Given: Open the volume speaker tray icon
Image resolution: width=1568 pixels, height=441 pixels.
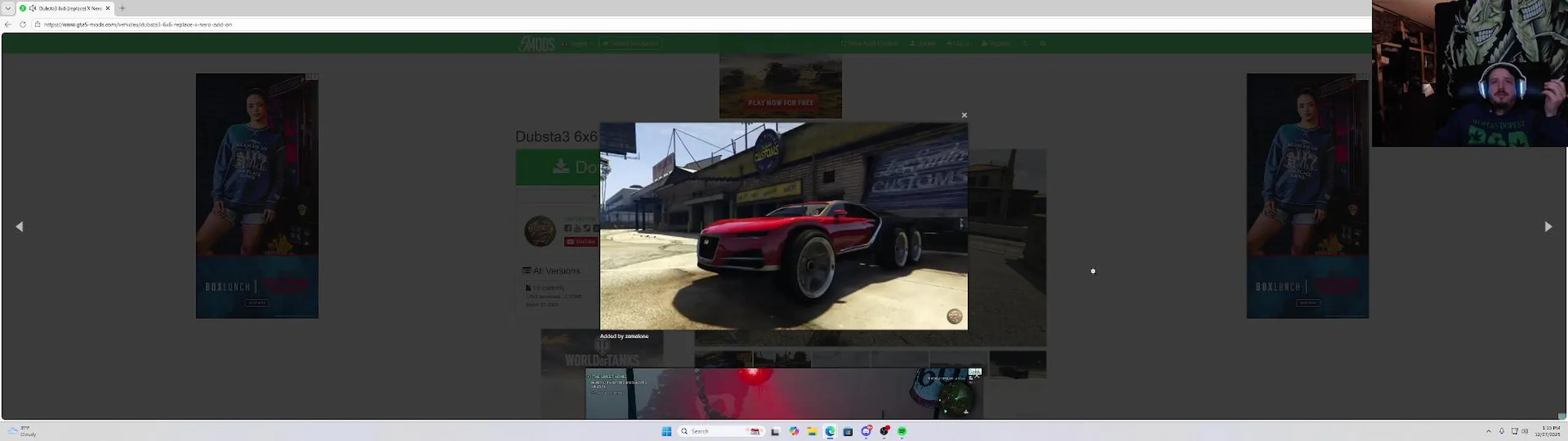Looking at the screenshot, I should click(x=1525, y=431).
